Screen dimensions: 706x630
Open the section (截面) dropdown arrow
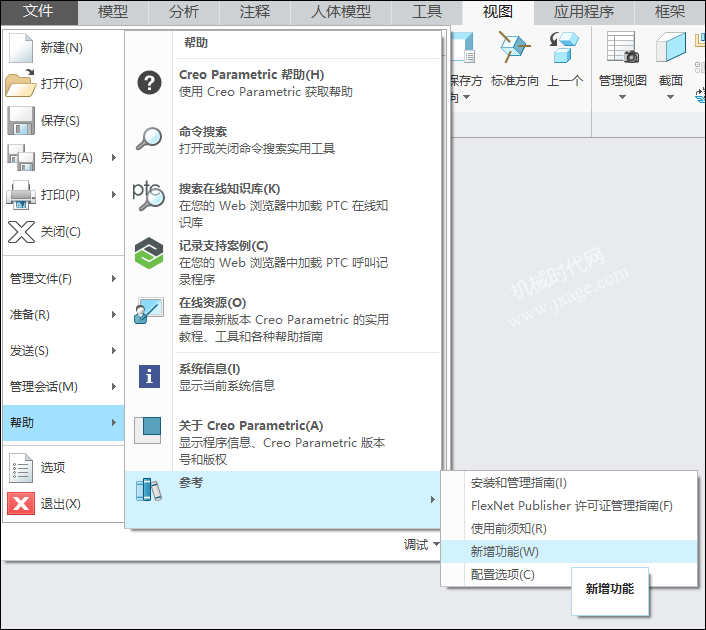click(x=670, y=97)
